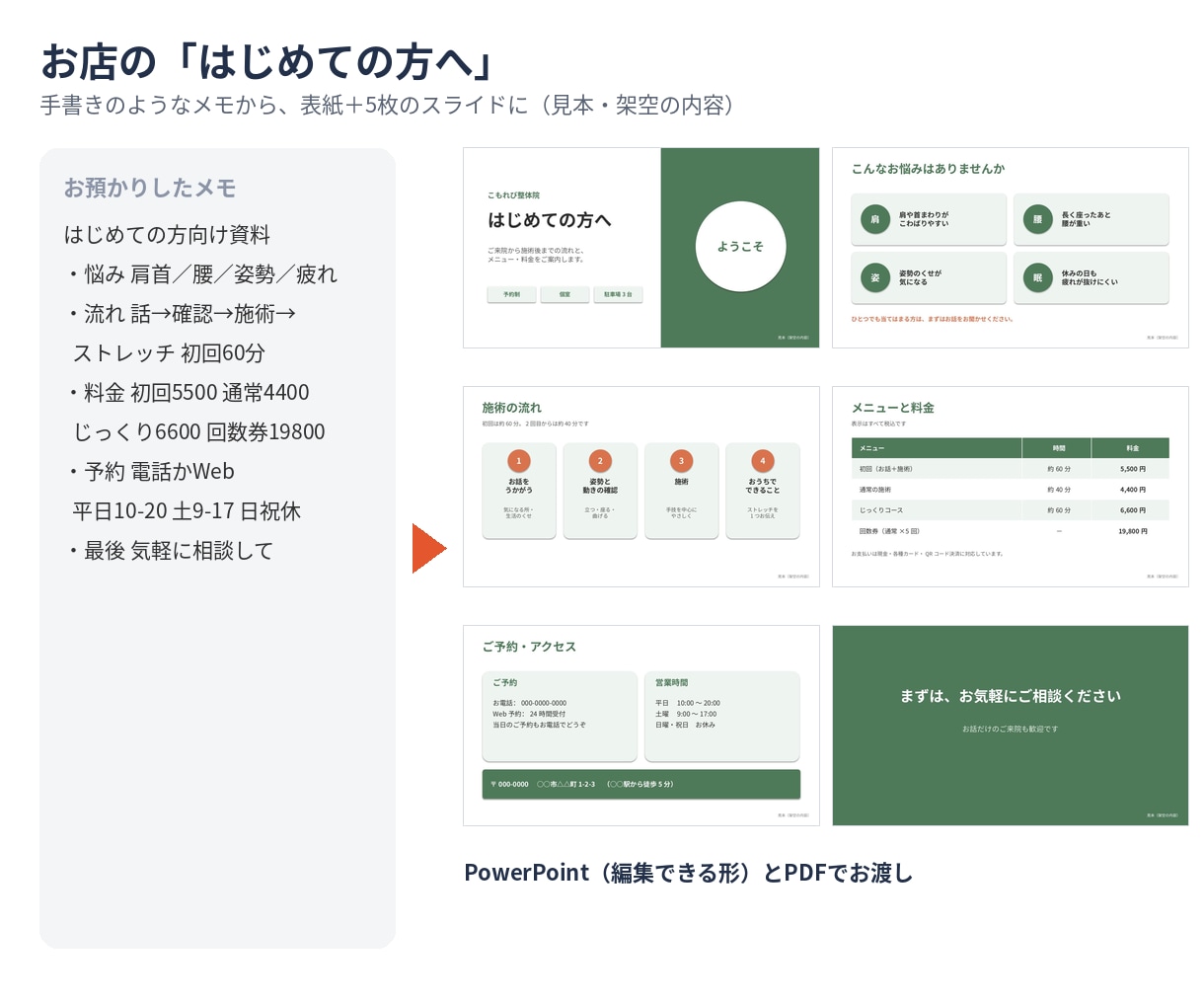Click the memo line 料金 初回5500 通常4400

coord(188,393)
